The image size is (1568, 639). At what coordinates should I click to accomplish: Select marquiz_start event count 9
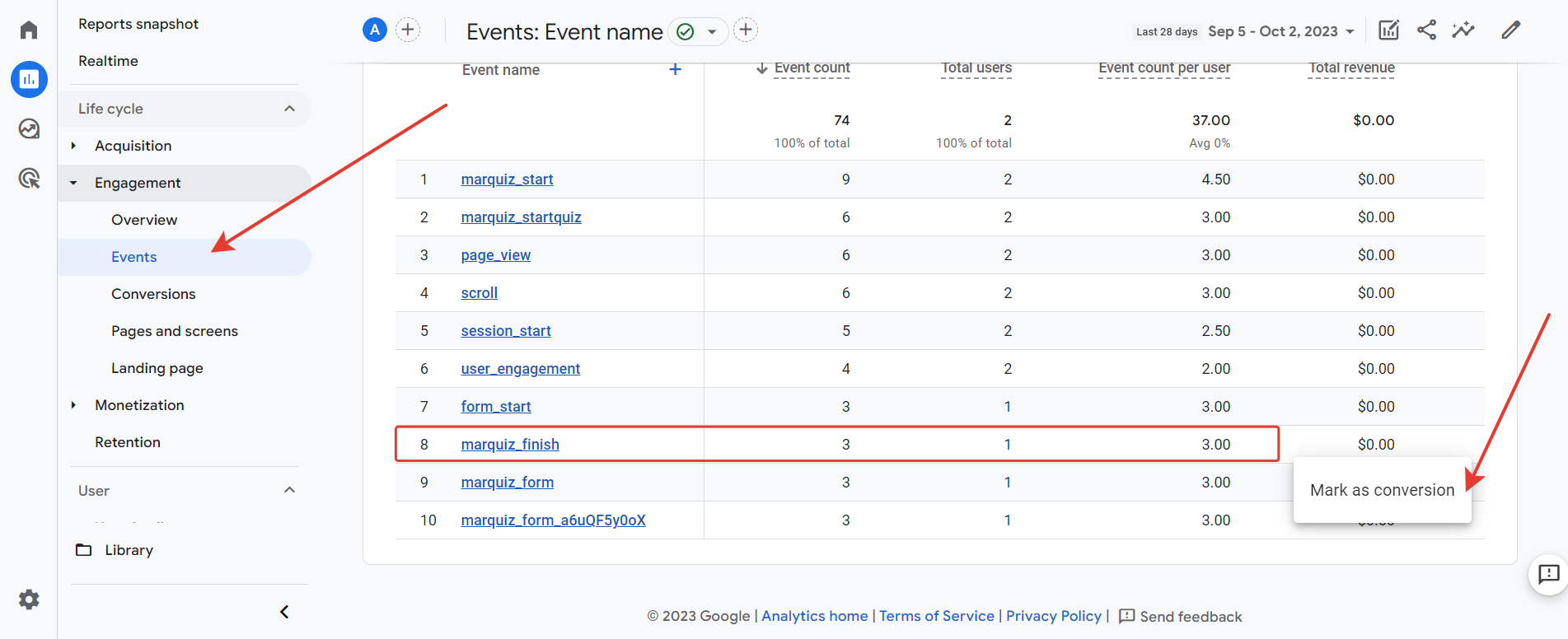(845, 180)
